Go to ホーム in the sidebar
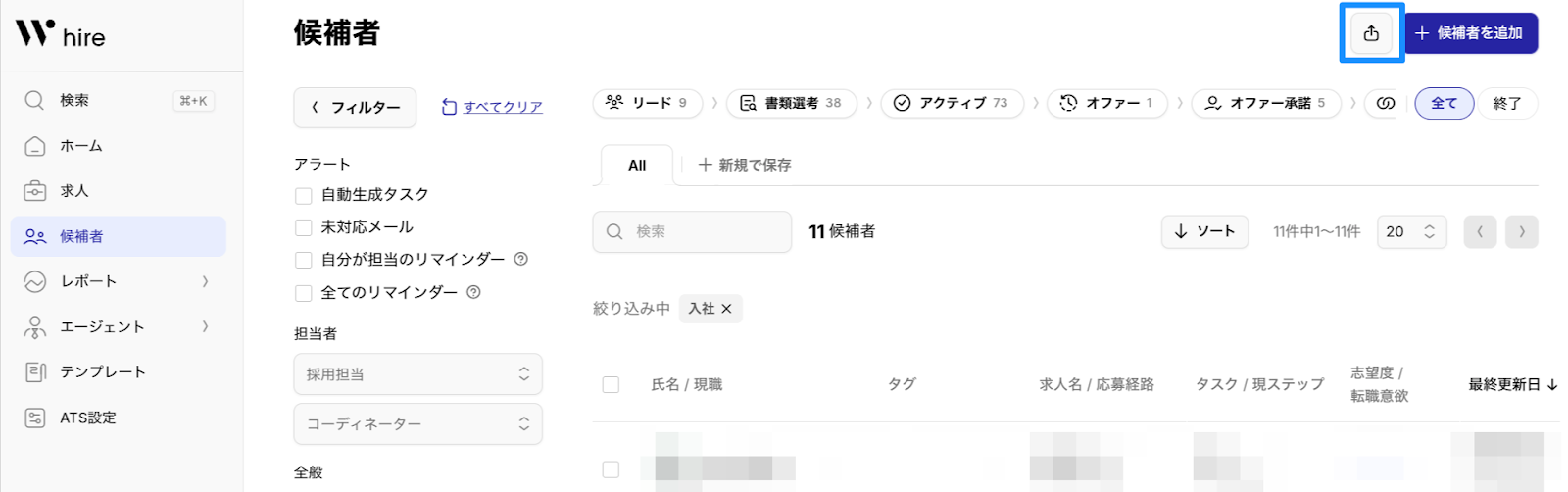 pyautogui.click(x=80, y=146)
